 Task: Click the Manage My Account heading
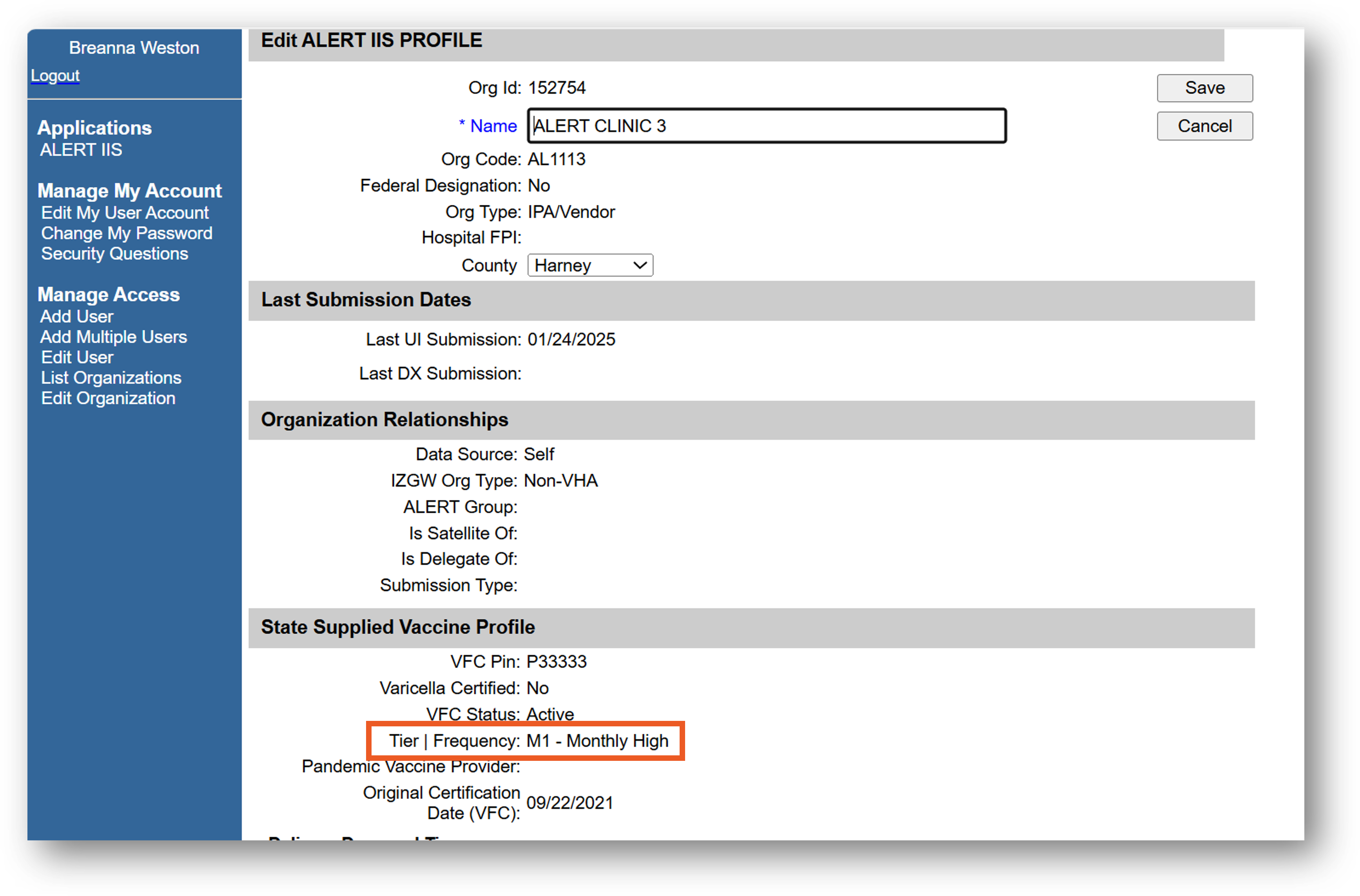point(129,190)
